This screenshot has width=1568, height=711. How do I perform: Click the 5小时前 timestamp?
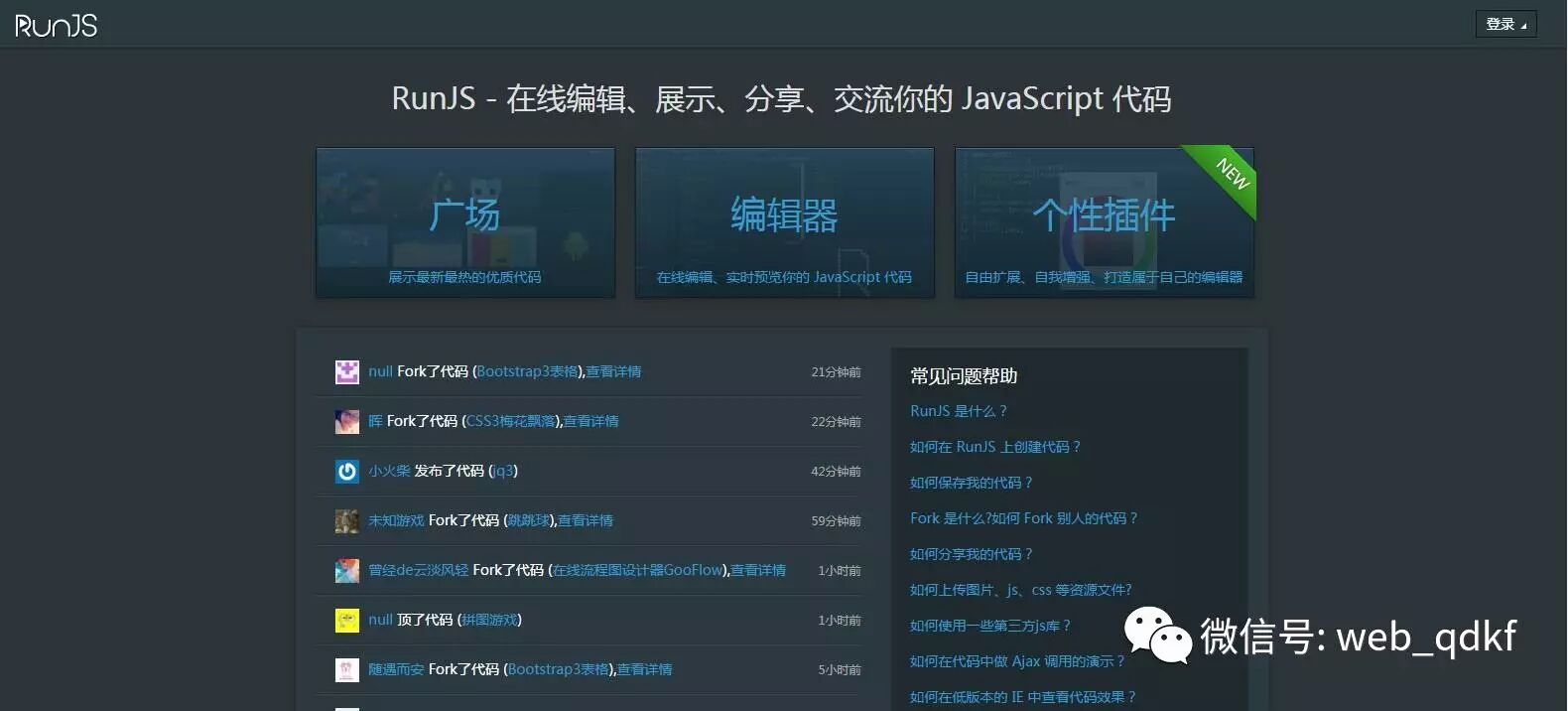pyautogui.click(x=840, y=670)
